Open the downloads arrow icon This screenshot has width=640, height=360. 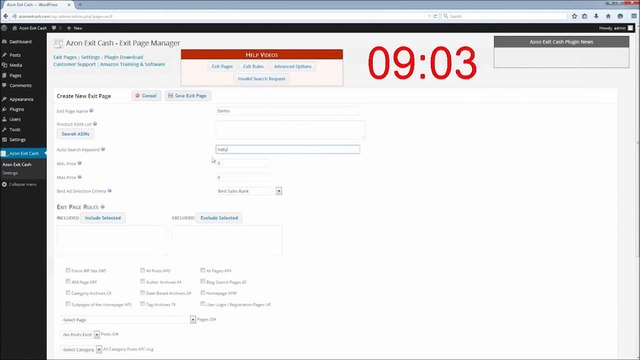click(596, 16)
